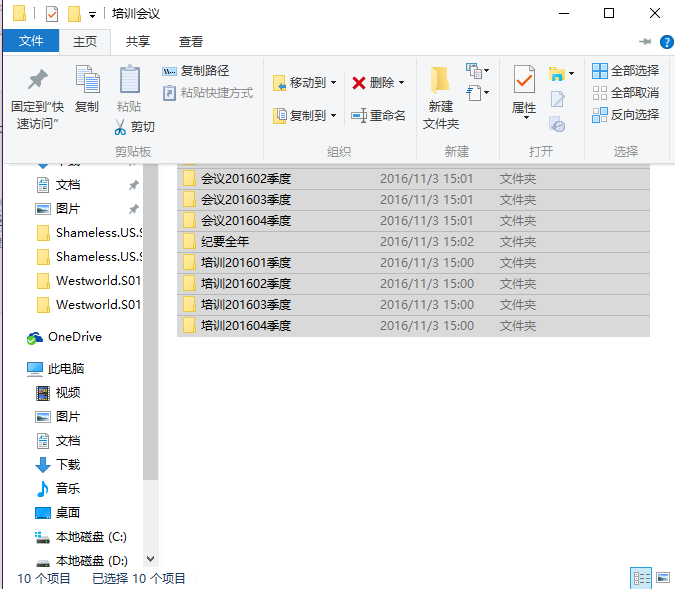Click Rename (重命名) button
The height and width of the screenshot is (589, 675).
point(378,115)
